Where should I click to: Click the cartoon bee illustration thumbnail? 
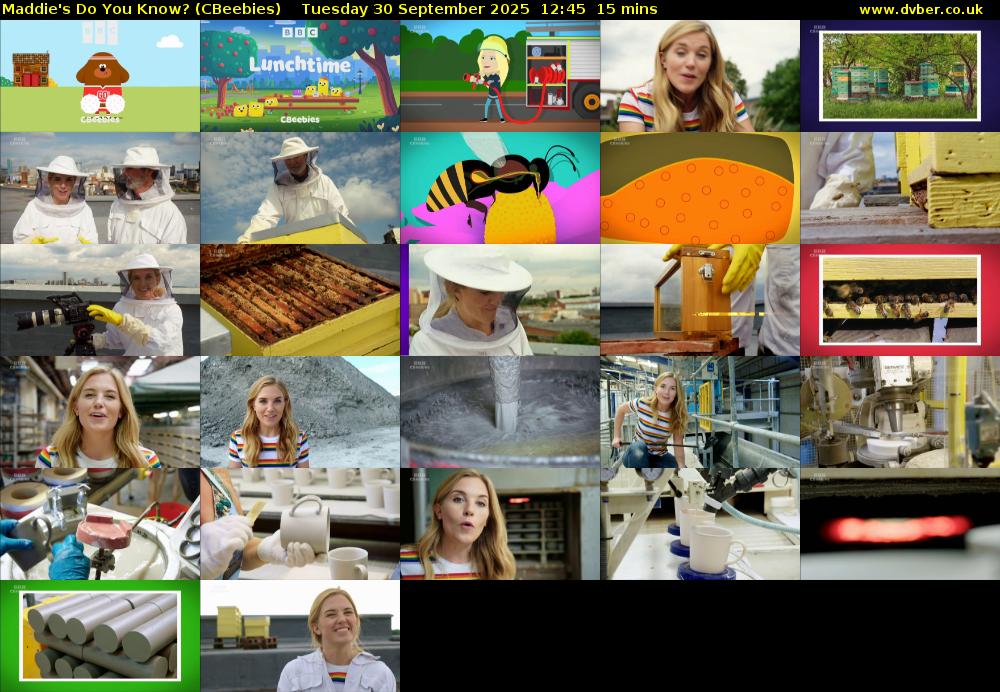(x=500, y=188)
